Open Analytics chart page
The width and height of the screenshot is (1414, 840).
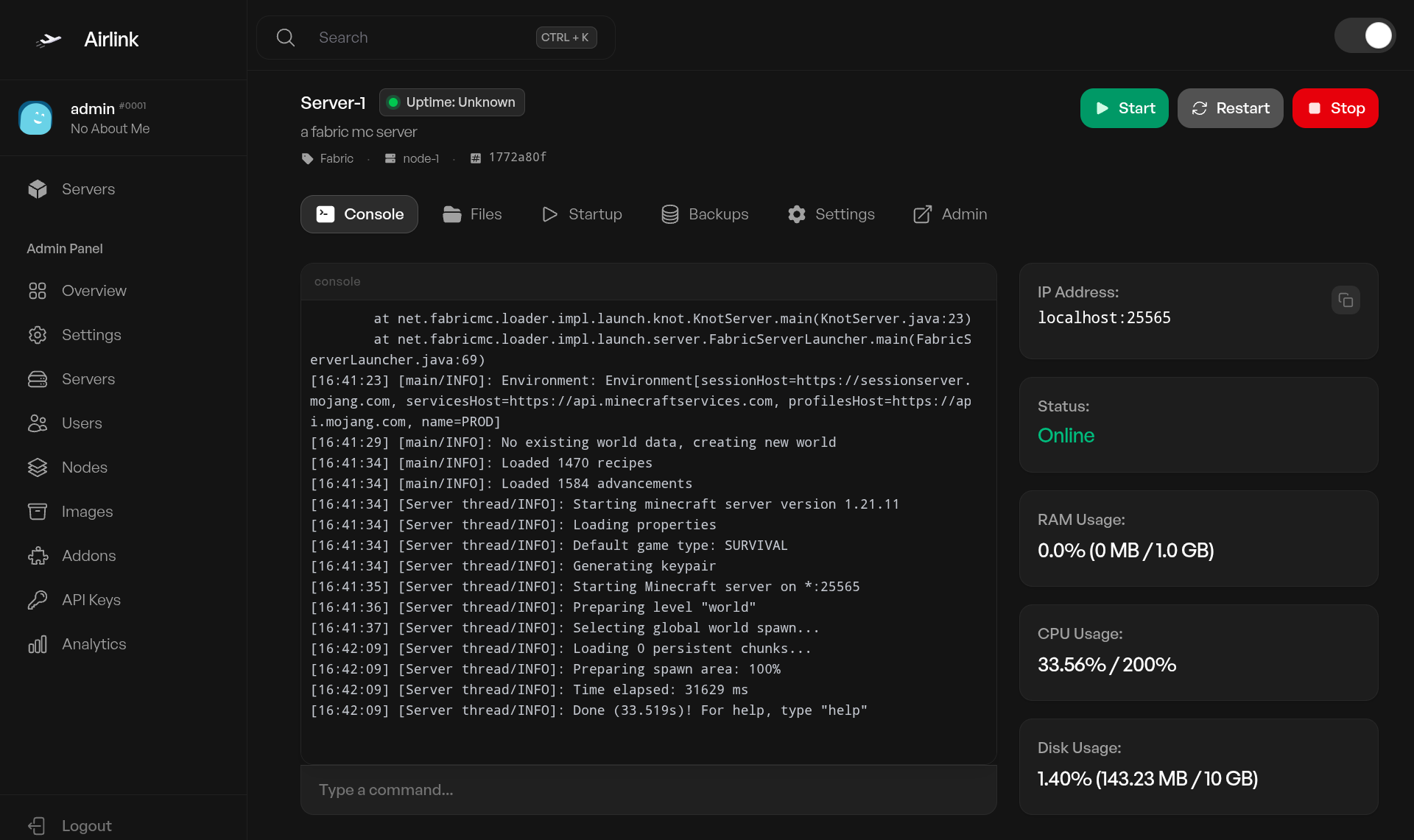click(94, 644)
